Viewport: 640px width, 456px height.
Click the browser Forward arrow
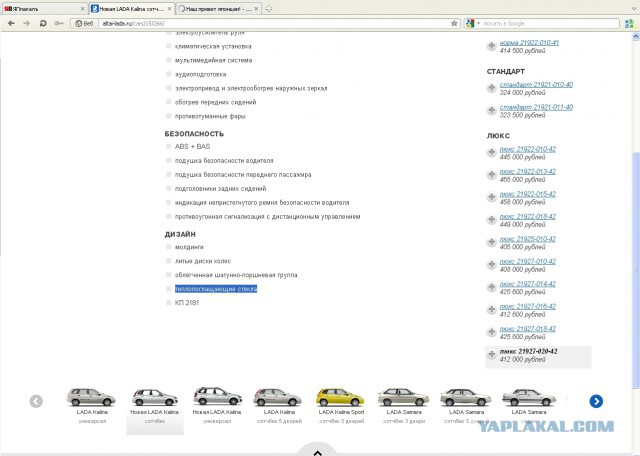click(27, 23)
